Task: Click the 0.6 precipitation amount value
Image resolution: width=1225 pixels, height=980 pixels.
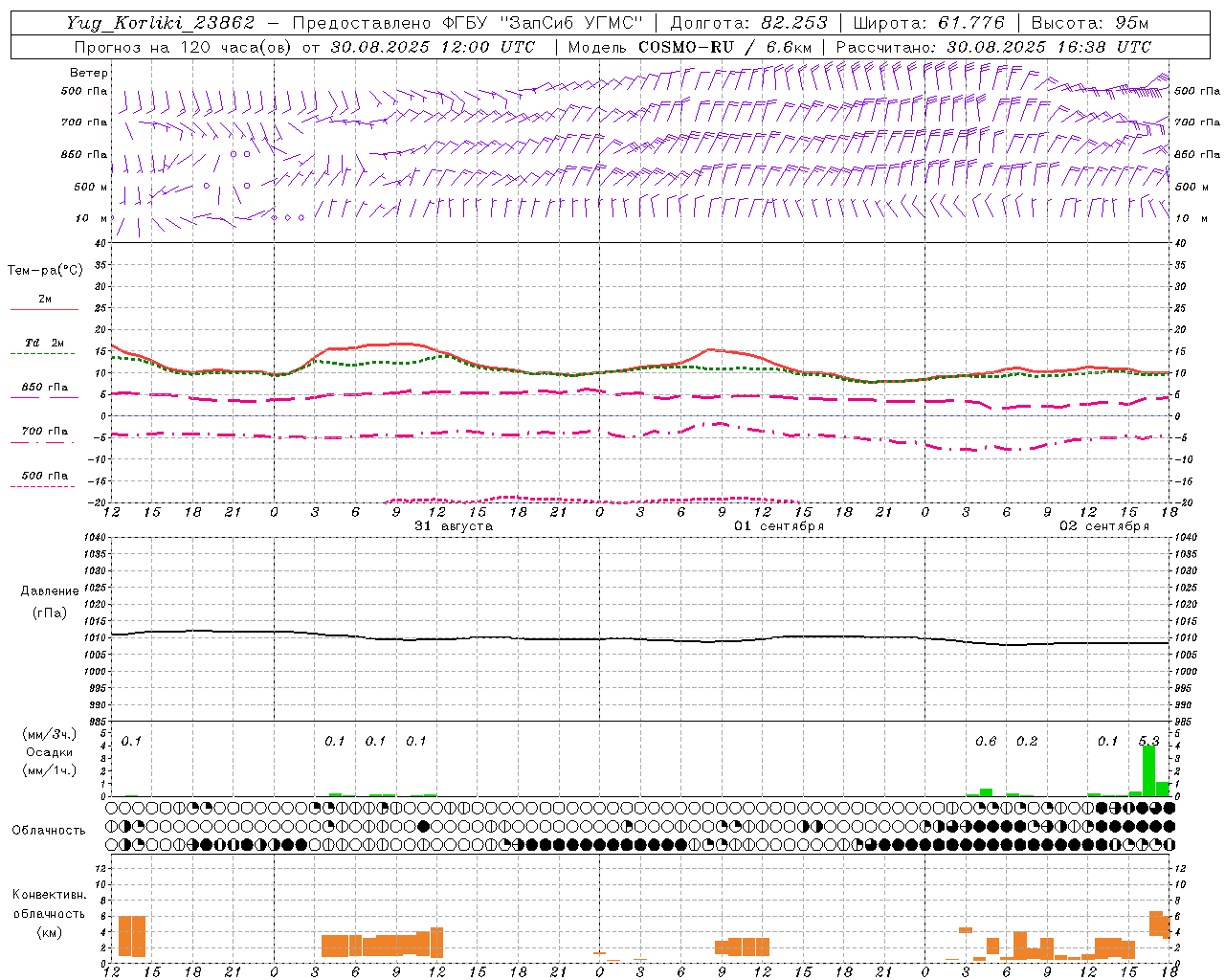Action: [x=986, y=742]
